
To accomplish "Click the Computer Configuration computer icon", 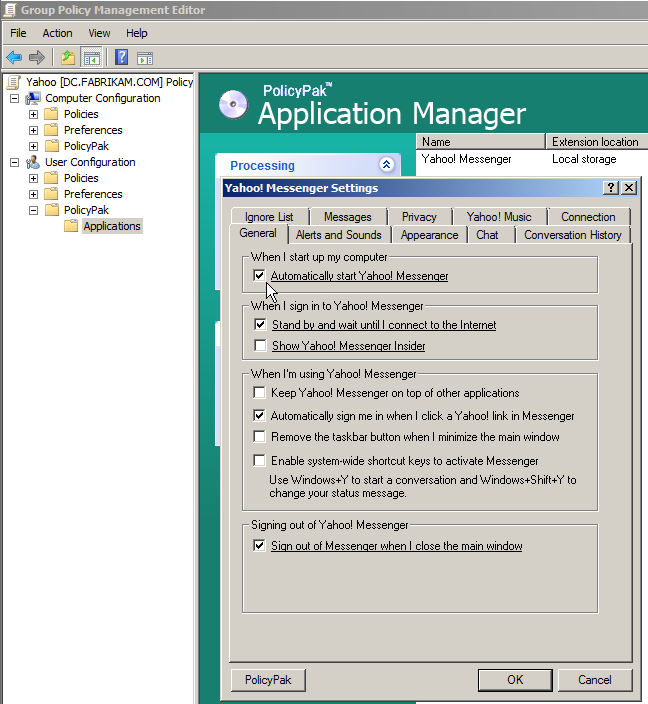I will click(33, 98).
